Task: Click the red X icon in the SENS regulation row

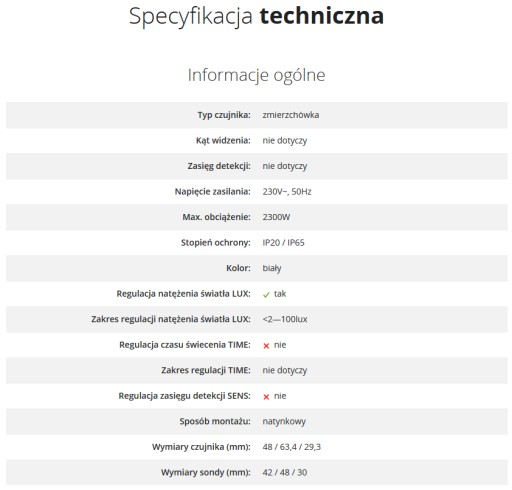Action: [266, 397]
